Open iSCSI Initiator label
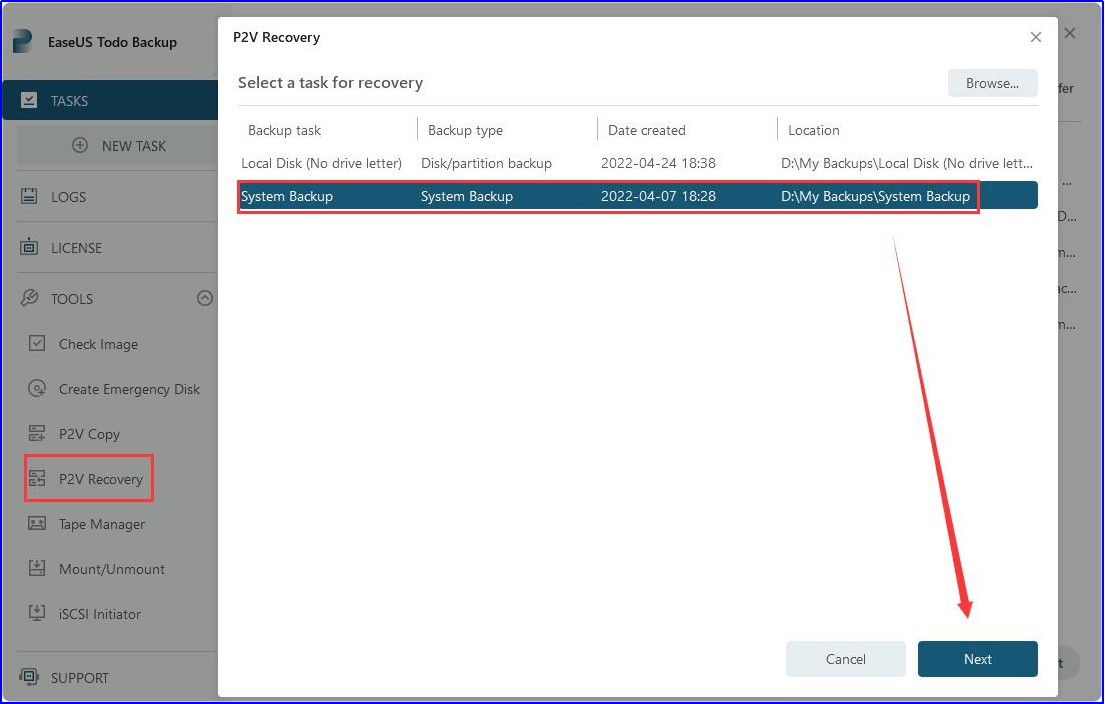The image size is (1105, 704). coord(100,615)
